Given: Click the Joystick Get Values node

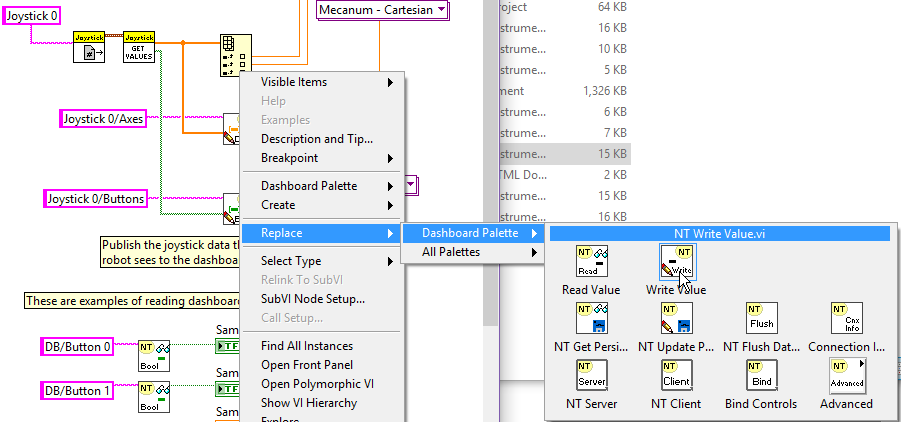Looking at the screenshot, I should 138,47.
